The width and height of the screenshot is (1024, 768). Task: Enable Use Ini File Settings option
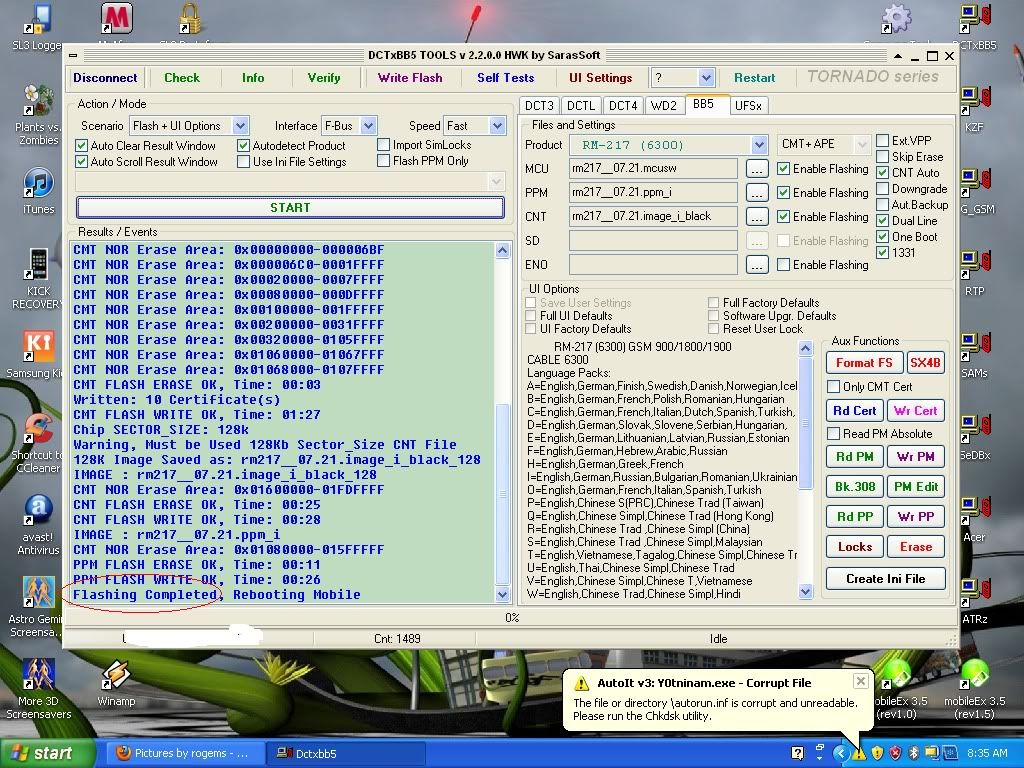coord(244,162)
